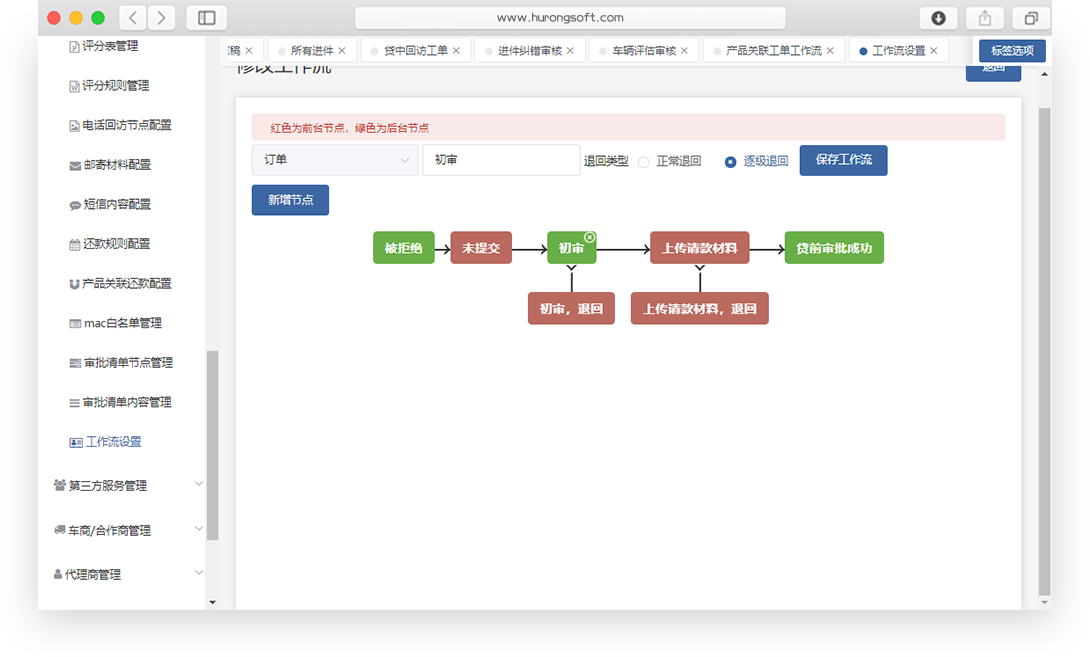Open the browser downloads icon
The width and height of the screenshot is (1090, 657).
point(938,18)
